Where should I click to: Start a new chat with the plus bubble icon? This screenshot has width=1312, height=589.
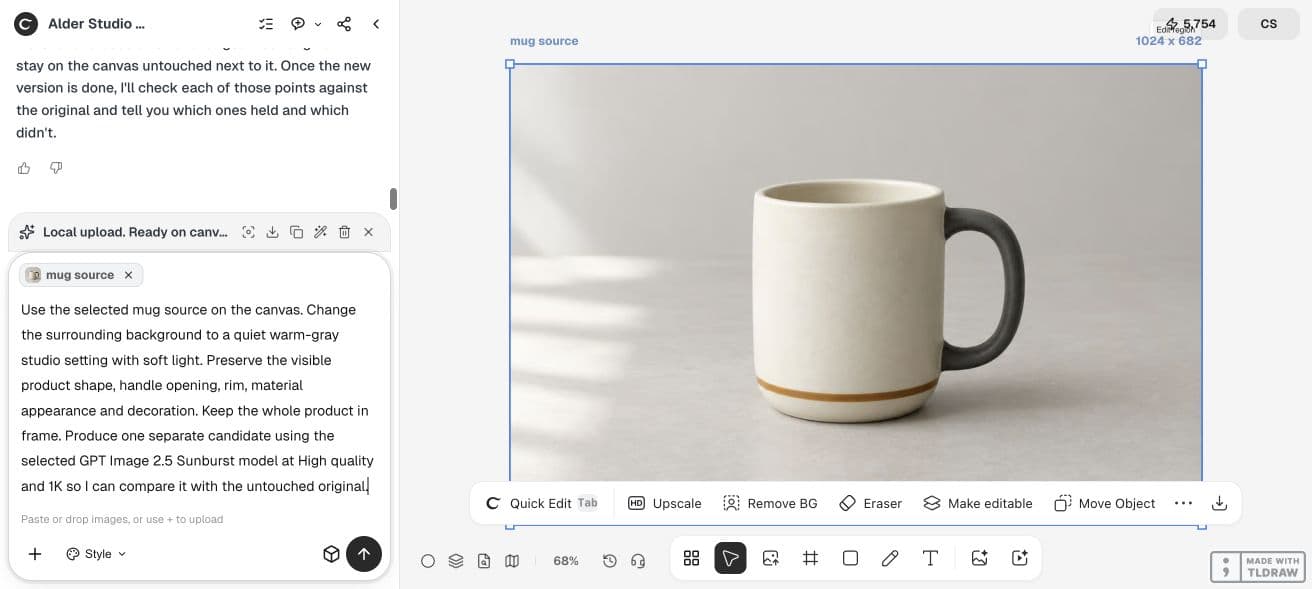click(x=298, y=24)
